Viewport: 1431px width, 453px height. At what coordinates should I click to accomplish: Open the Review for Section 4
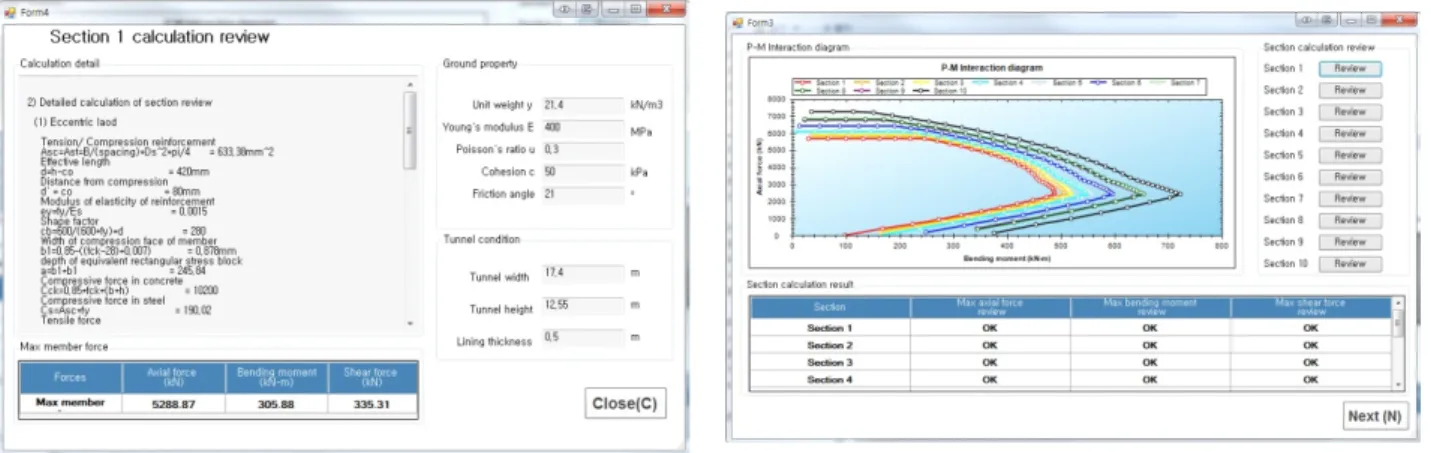[x=1349, y=133]
